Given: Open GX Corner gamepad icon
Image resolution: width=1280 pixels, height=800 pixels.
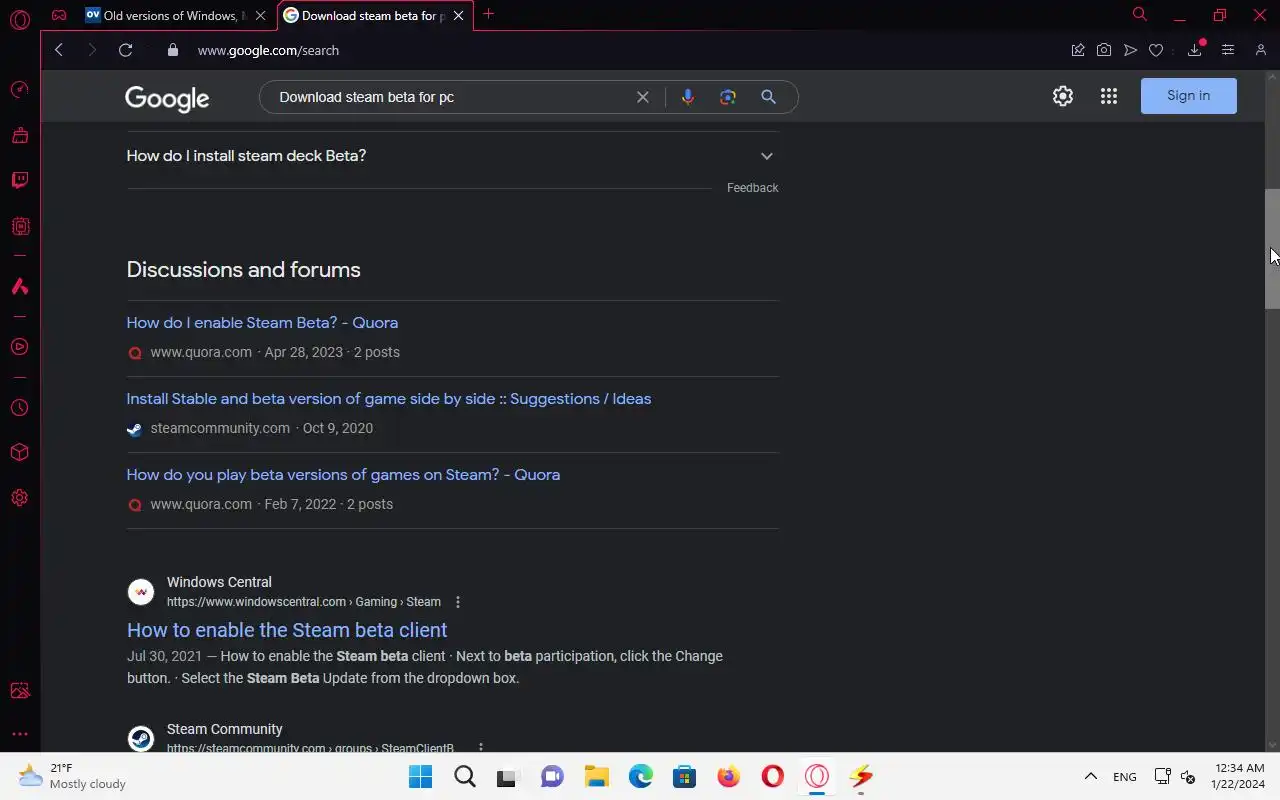Looking at the screenshot, I should [x=59, y=15].
